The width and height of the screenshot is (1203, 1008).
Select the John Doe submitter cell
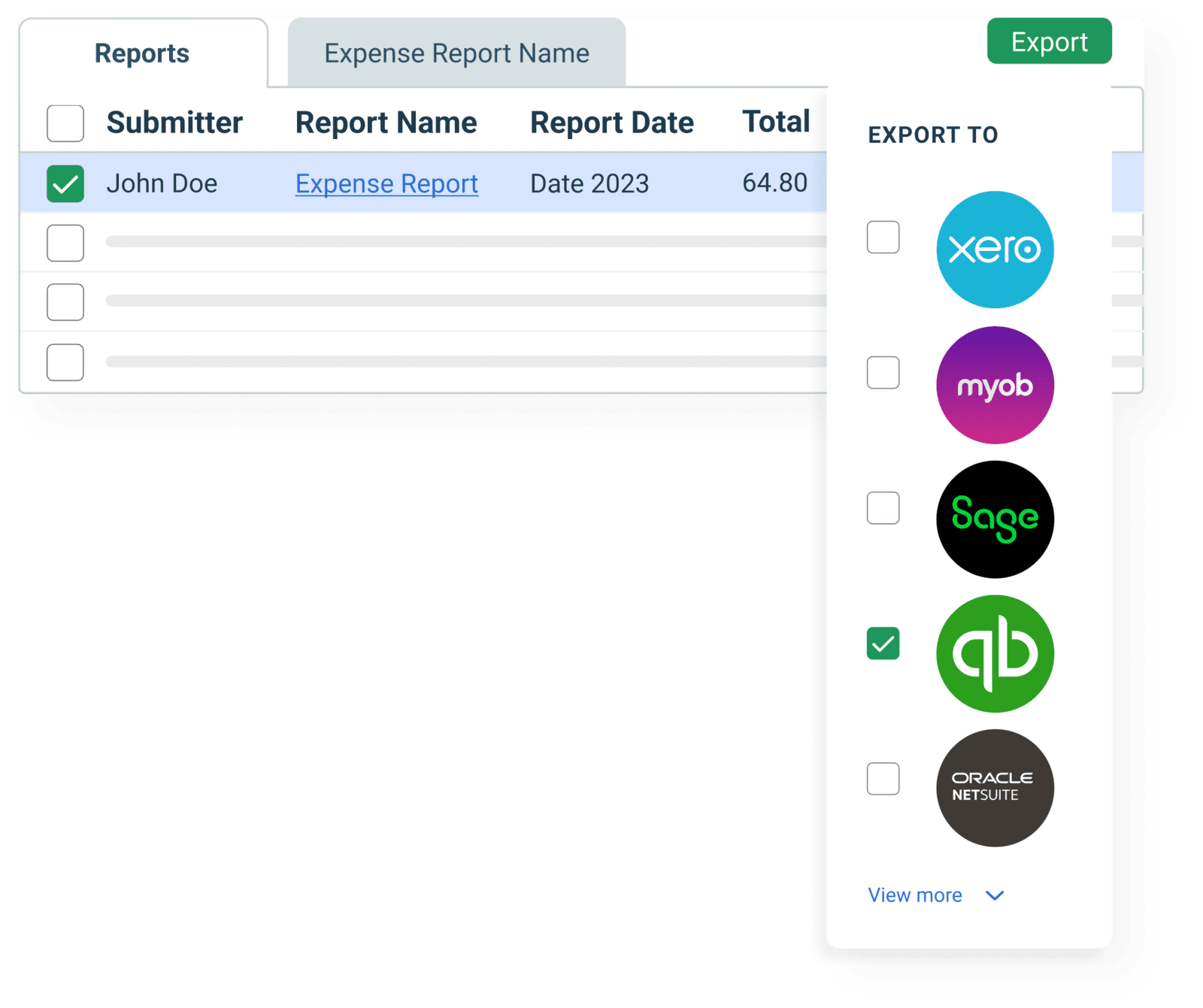[x=162, y=183]
